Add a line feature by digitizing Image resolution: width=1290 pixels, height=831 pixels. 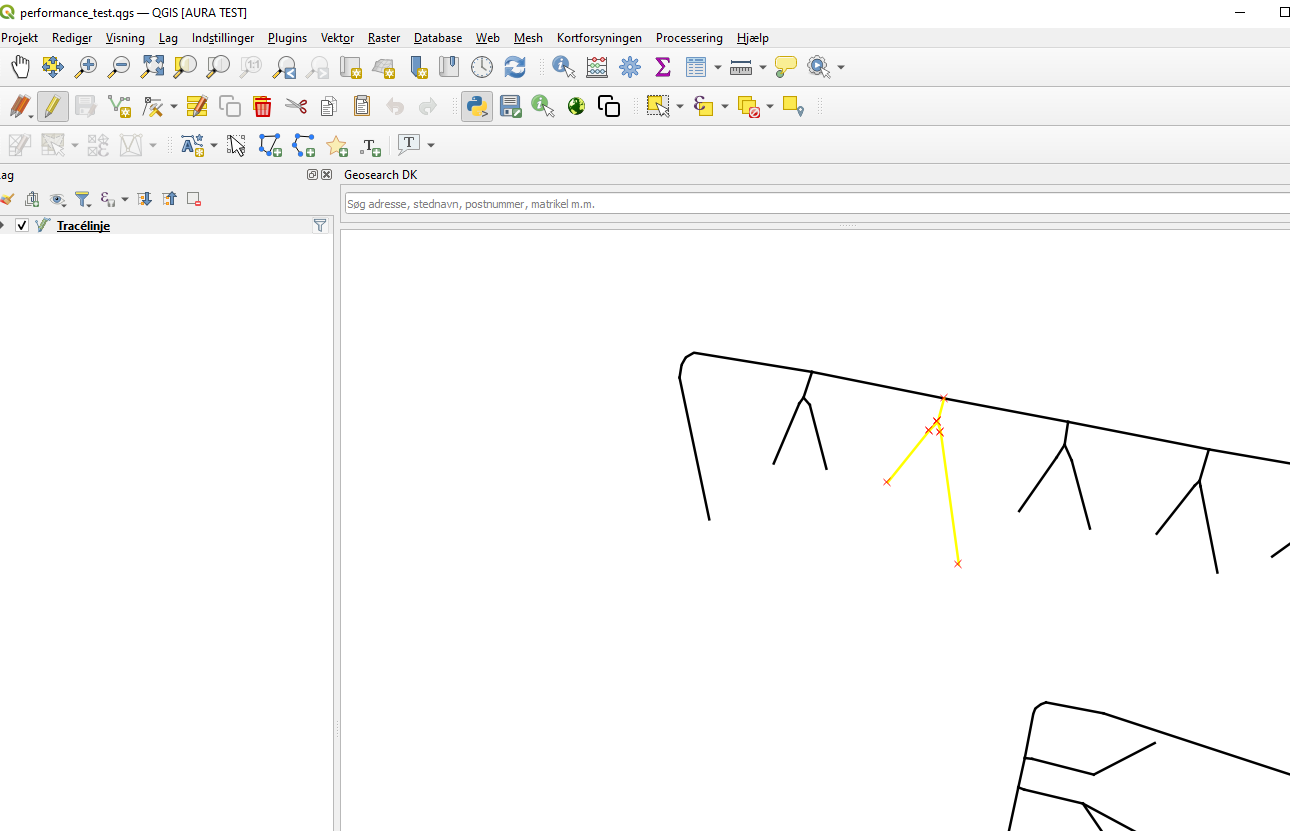coord(120,106)
